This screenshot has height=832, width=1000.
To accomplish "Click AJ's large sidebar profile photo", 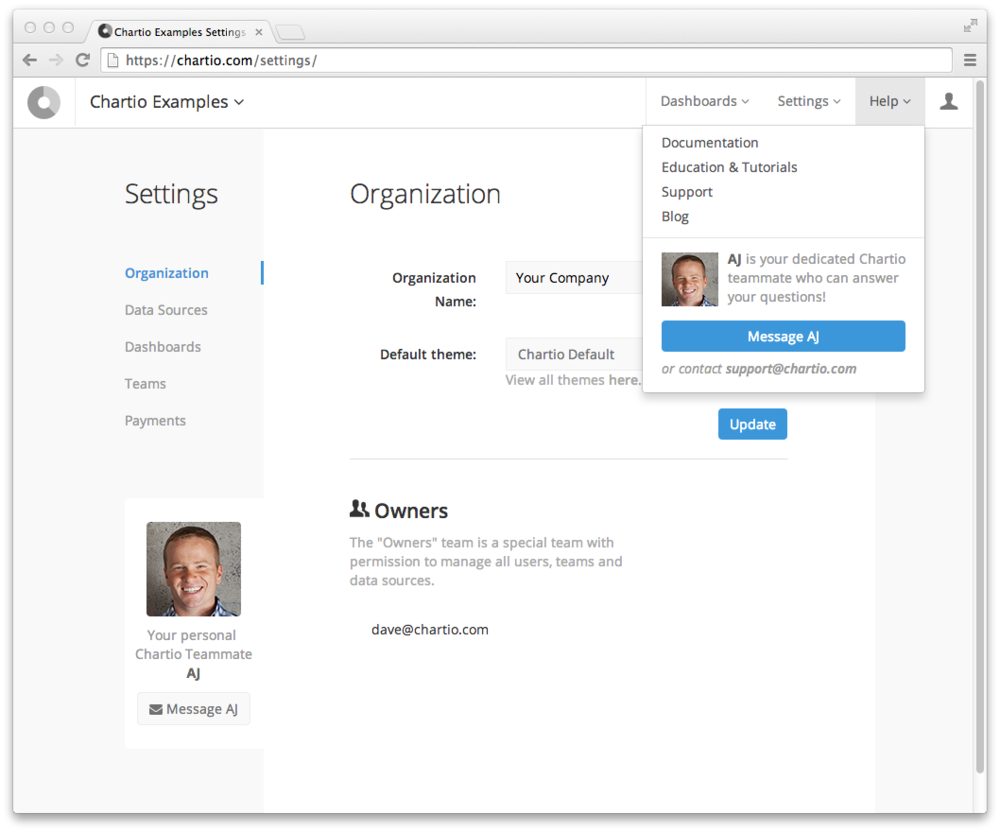I will [193, 569].
